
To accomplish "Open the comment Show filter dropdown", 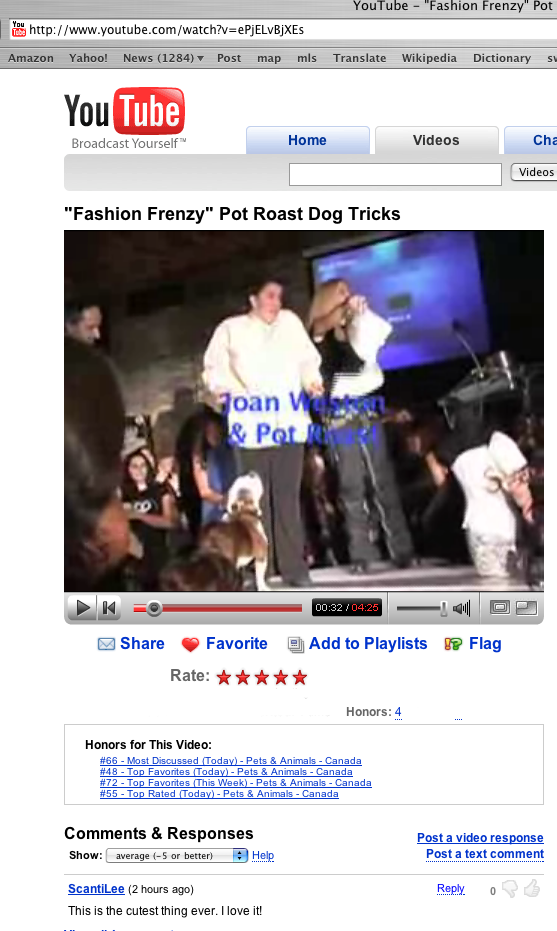I will click(x=176, y=856).
